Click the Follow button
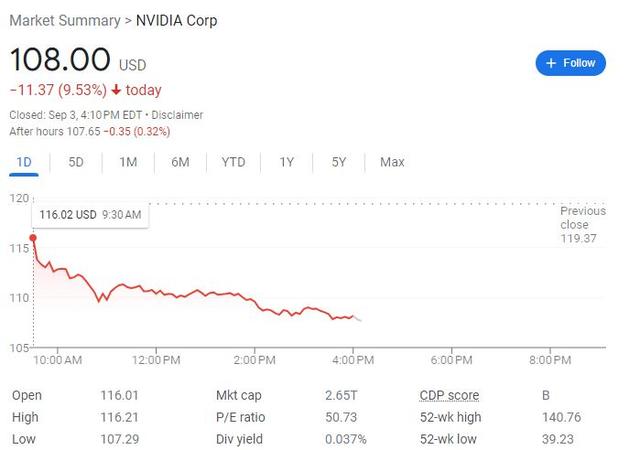 [x=571, y=63]
